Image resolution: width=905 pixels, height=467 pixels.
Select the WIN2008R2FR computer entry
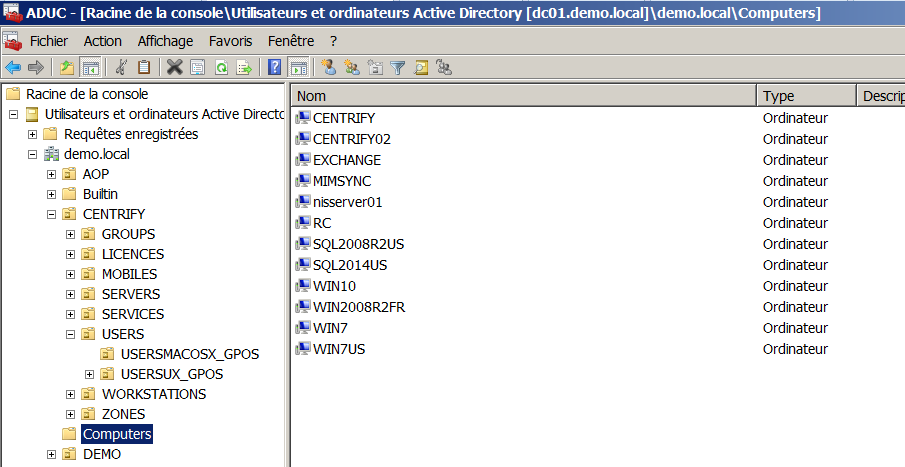(359, 307)
